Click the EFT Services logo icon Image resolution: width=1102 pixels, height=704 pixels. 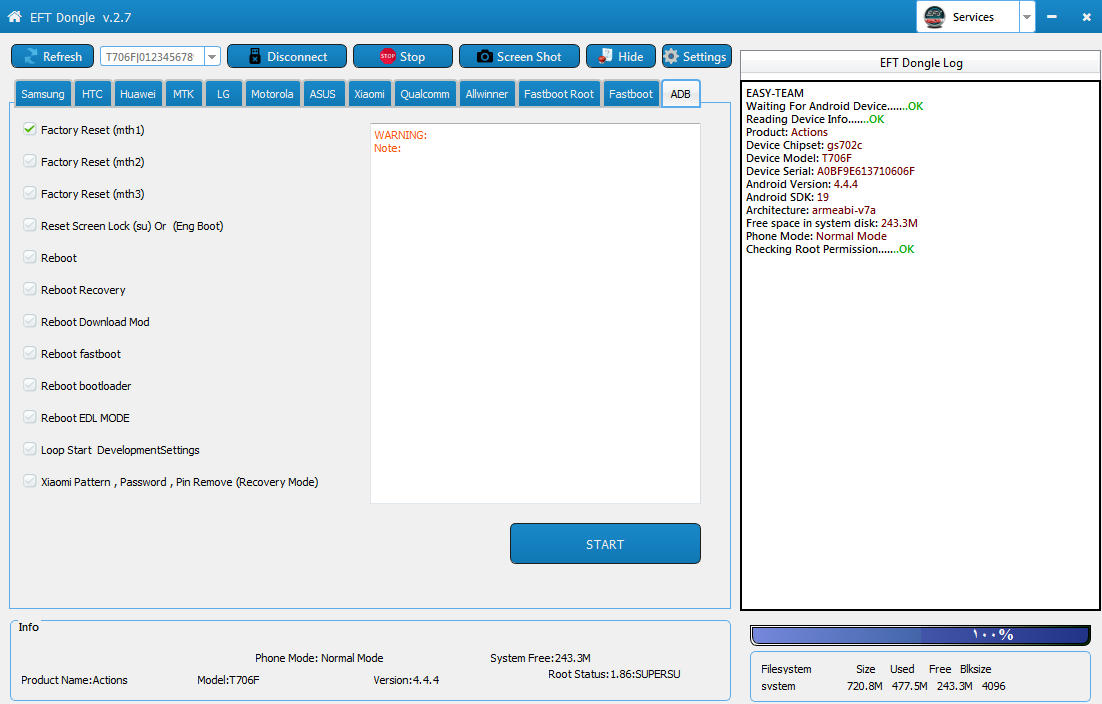934,16
